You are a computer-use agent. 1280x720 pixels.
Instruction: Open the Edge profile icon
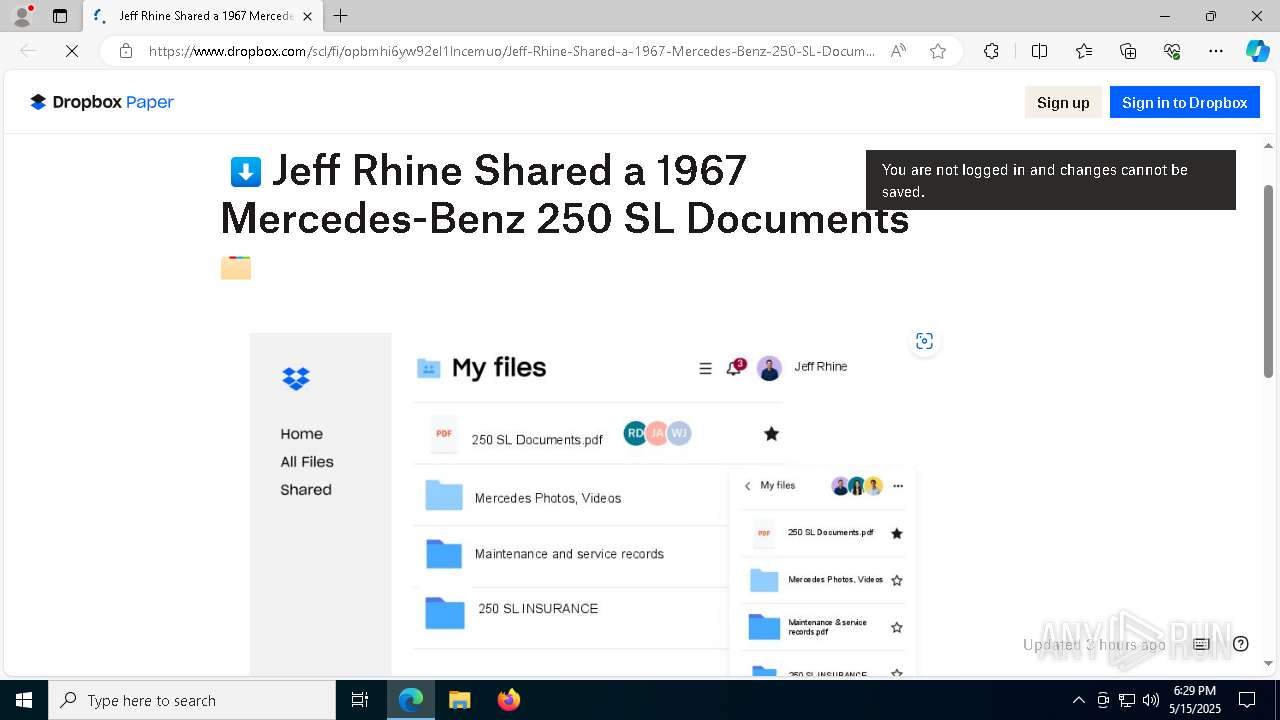pyautogui.click(x=22, y=15)
